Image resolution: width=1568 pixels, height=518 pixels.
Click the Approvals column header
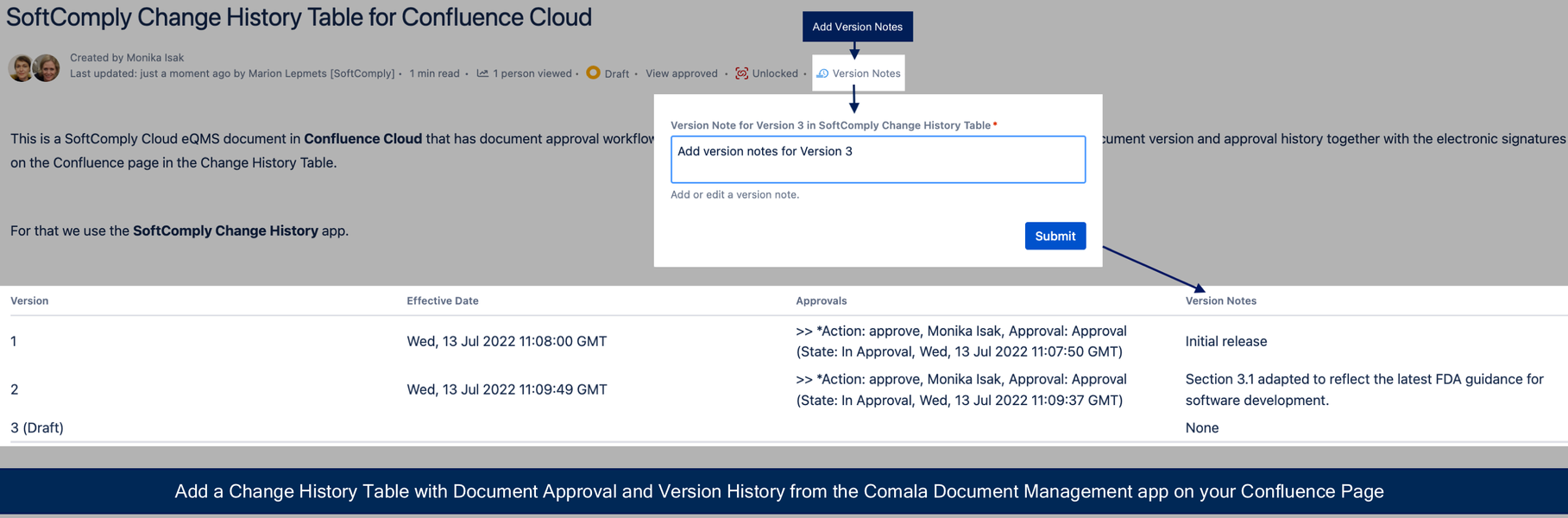pyautogui.click(x=822, y=300)
